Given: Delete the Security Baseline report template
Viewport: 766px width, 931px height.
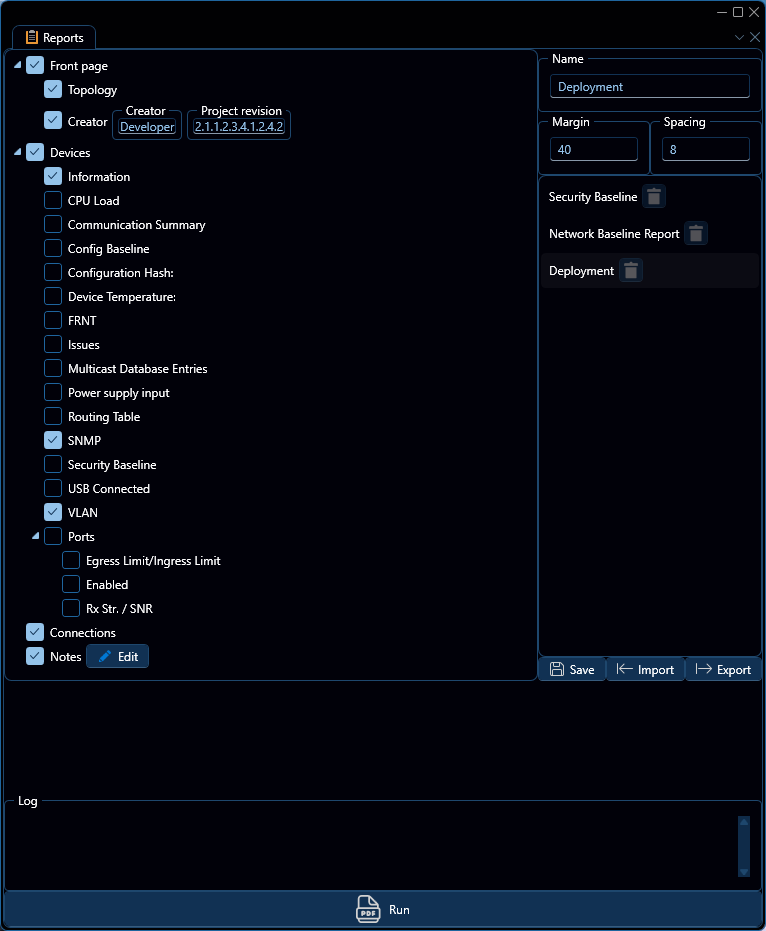Looking at the screenshot, I should 653,197.
